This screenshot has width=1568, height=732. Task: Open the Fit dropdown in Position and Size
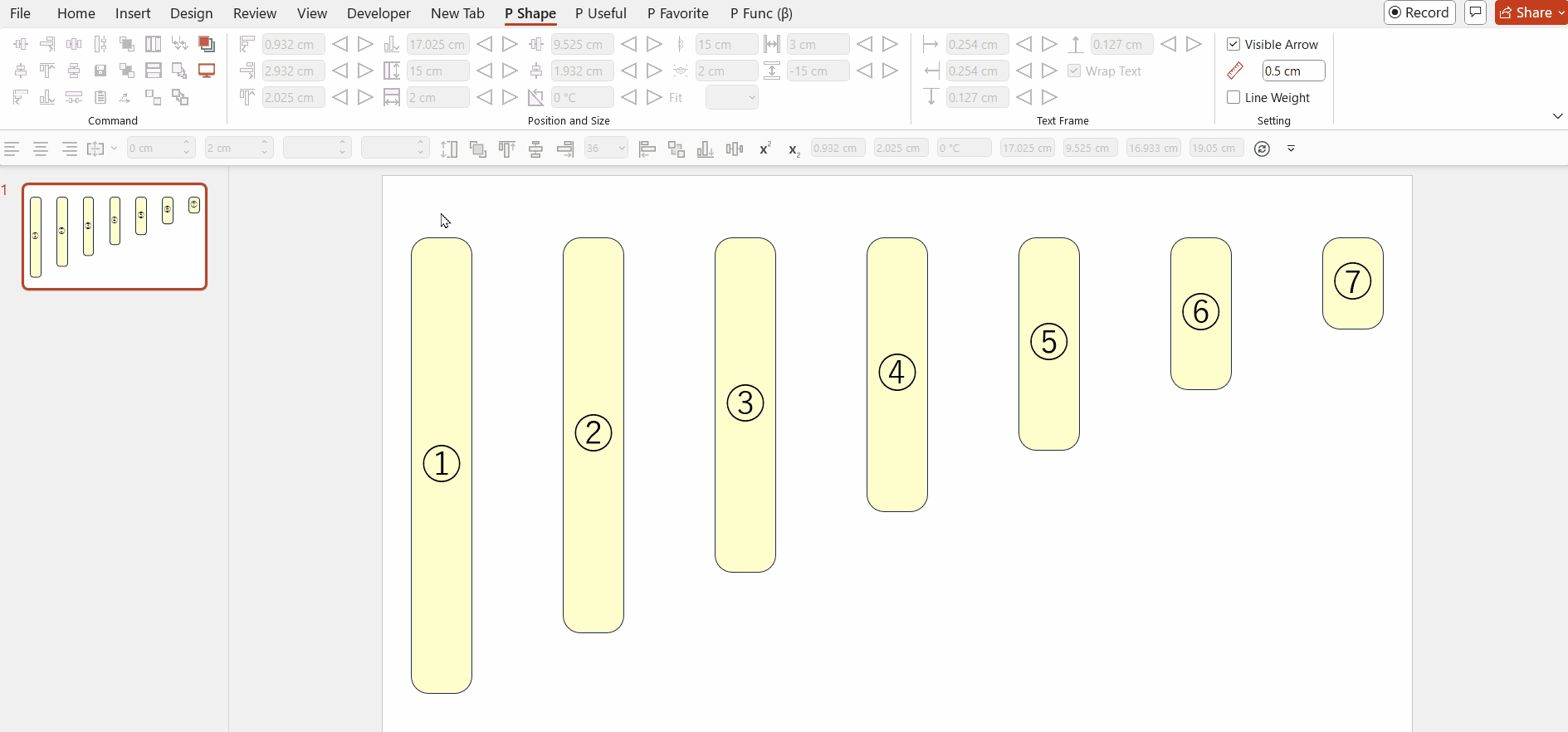point(732,97)
